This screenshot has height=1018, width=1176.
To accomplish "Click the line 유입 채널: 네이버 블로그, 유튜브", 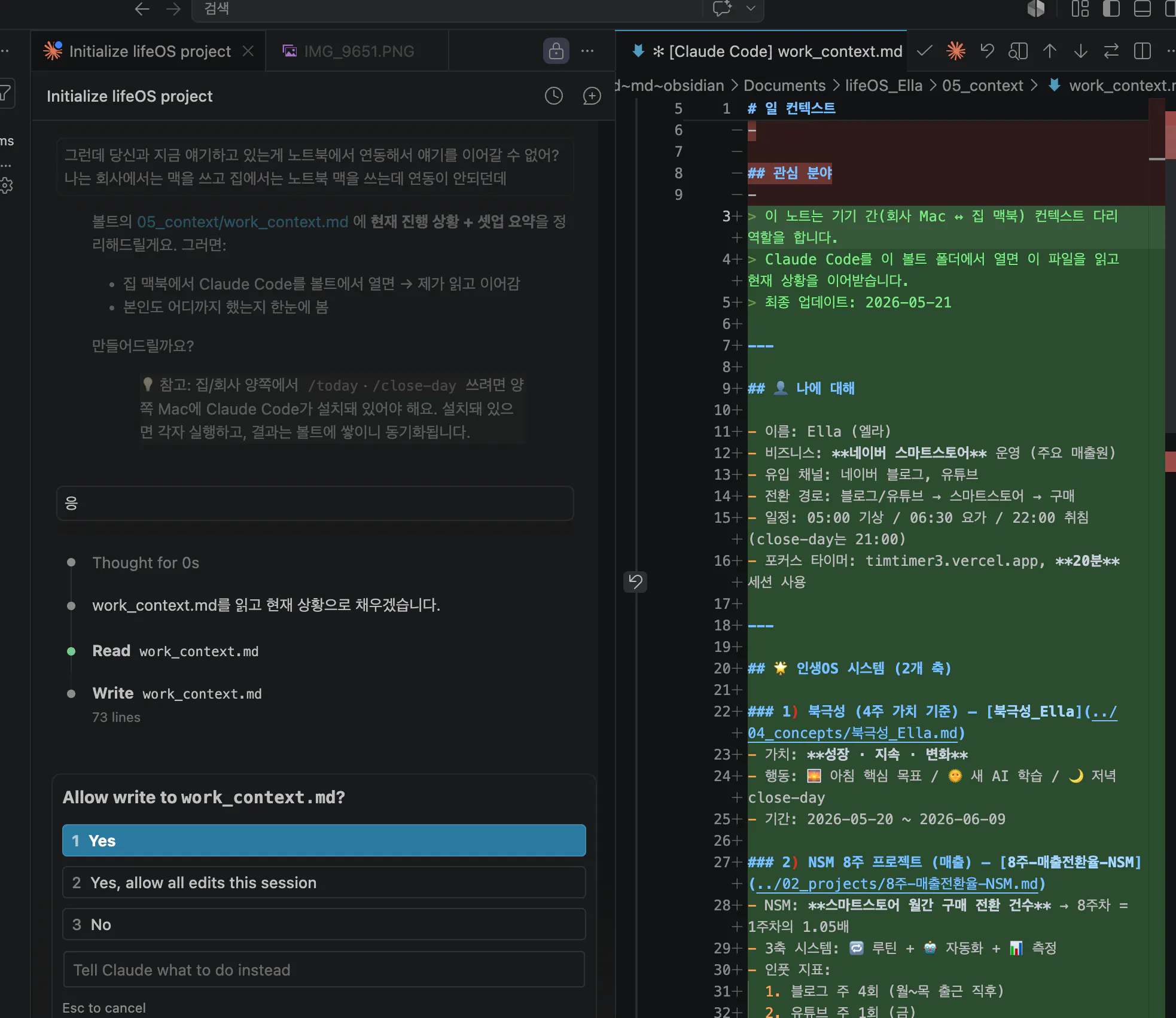I will pos(872,474).
